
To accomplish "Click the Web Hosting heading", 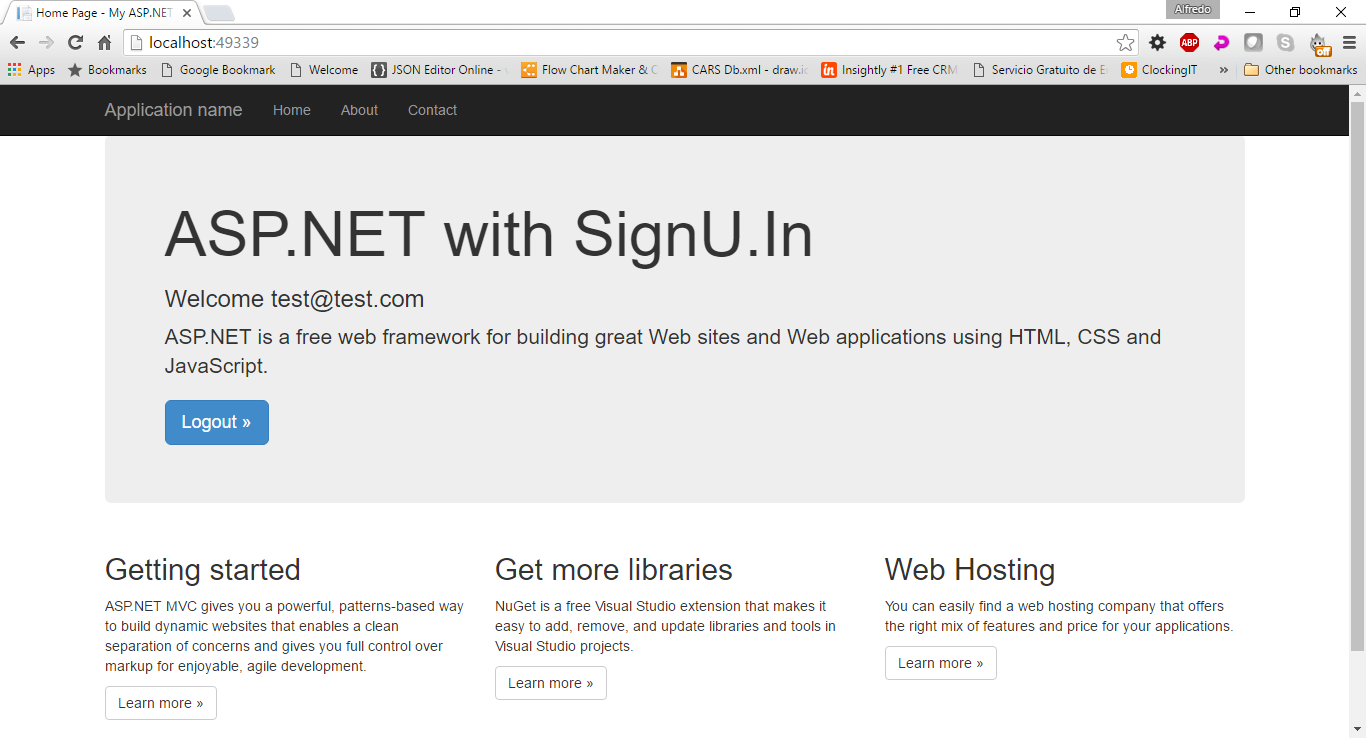I will (970, 570).
